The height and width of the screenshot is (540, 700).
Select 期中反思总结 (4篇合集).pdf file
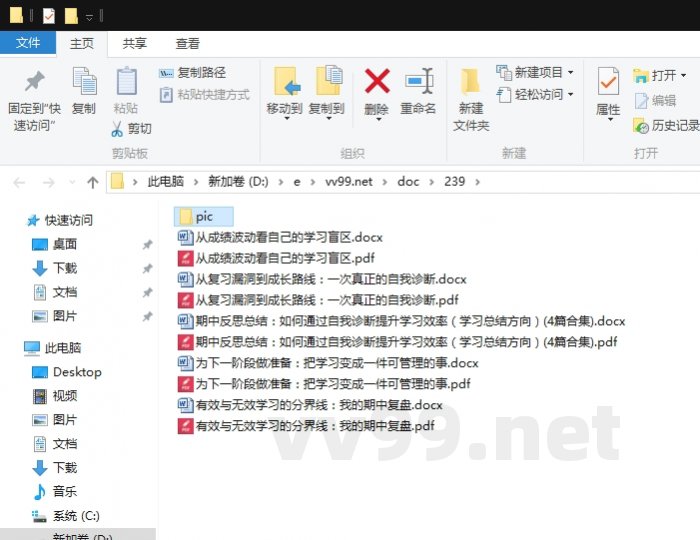[x=398, y=342]
